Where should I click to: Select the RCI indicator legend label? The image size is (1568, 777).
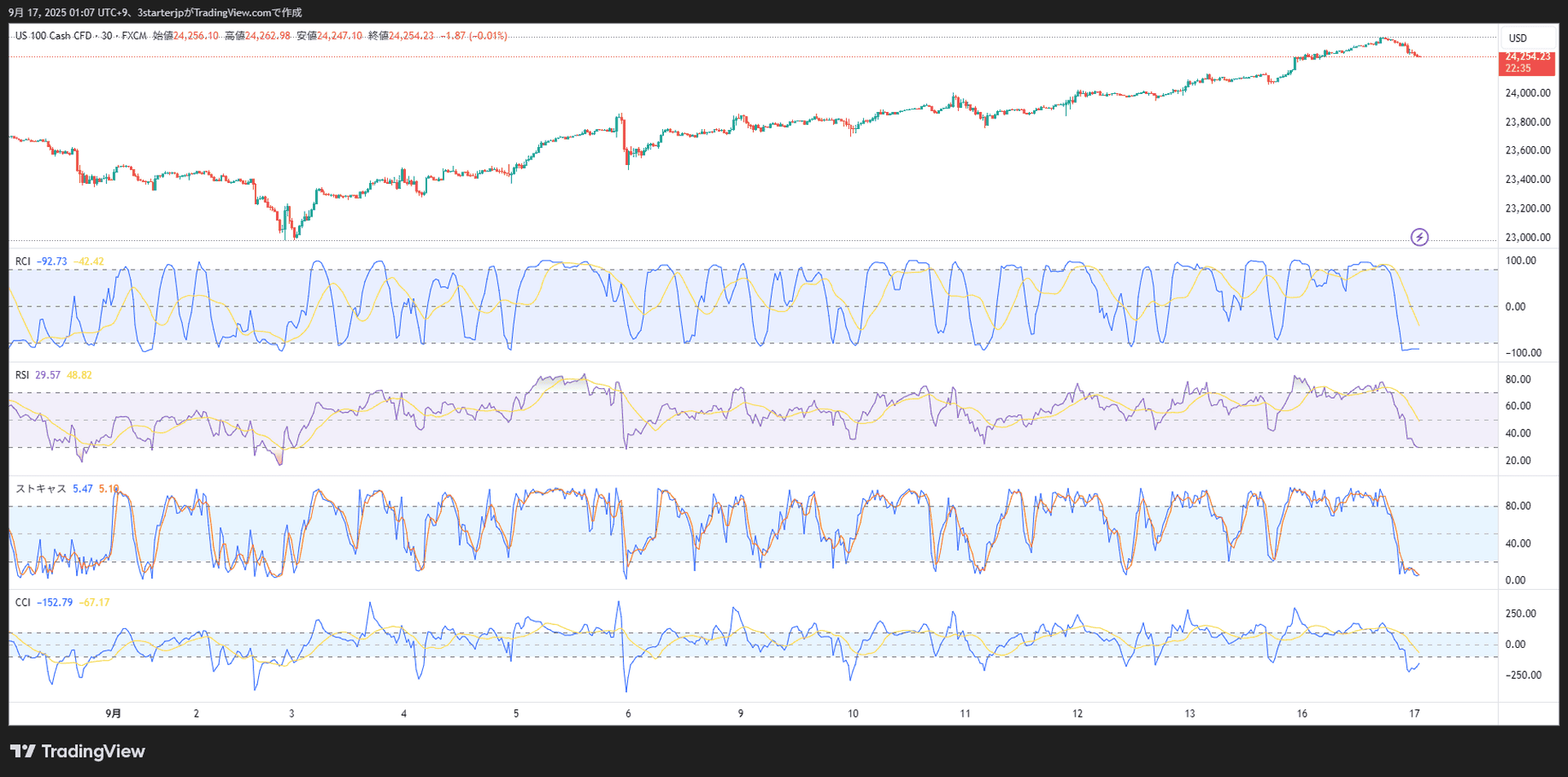click(23, 261)
